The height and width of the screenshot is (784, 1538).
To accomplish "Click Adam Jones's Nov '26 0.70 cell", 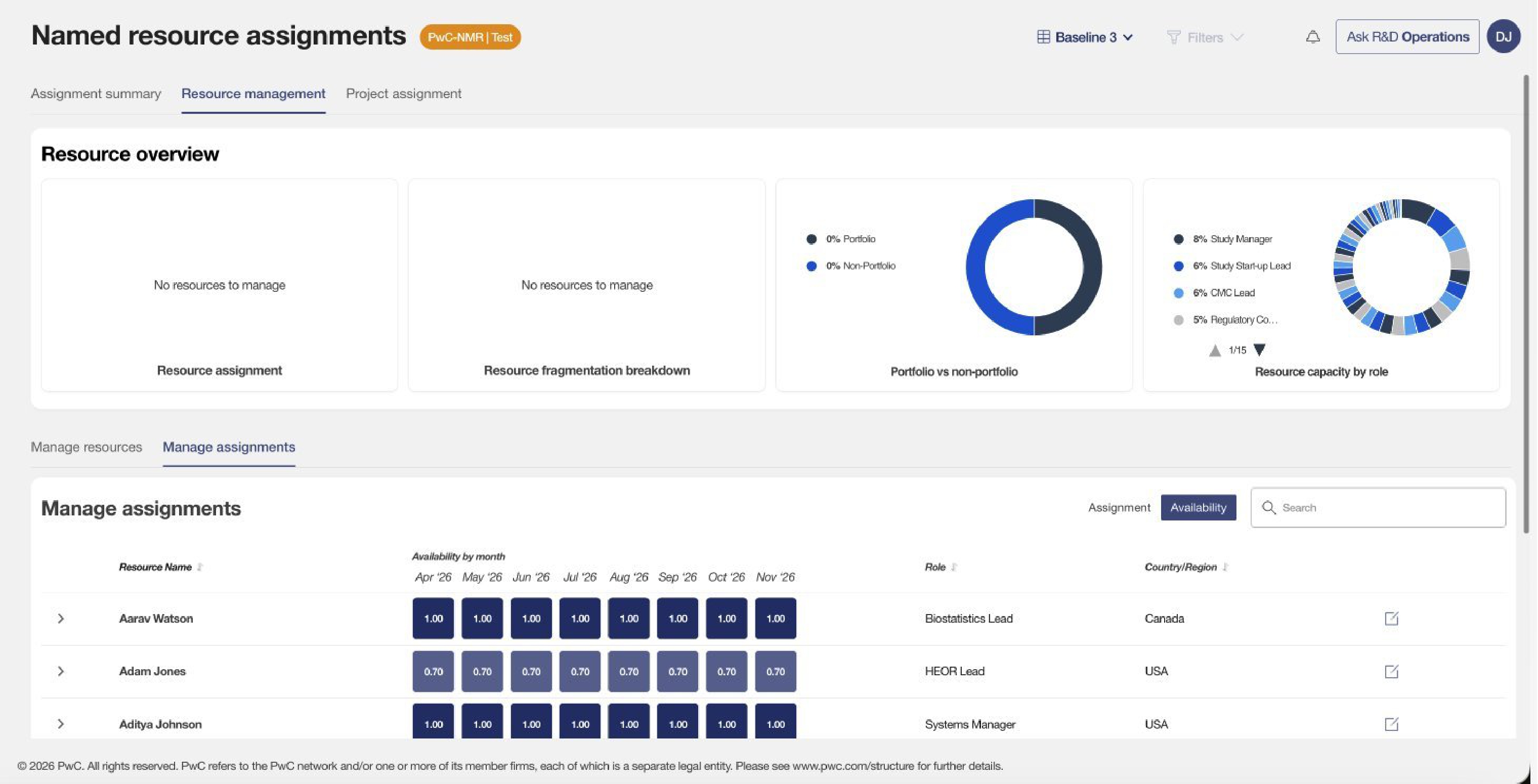I will point(775,671).
